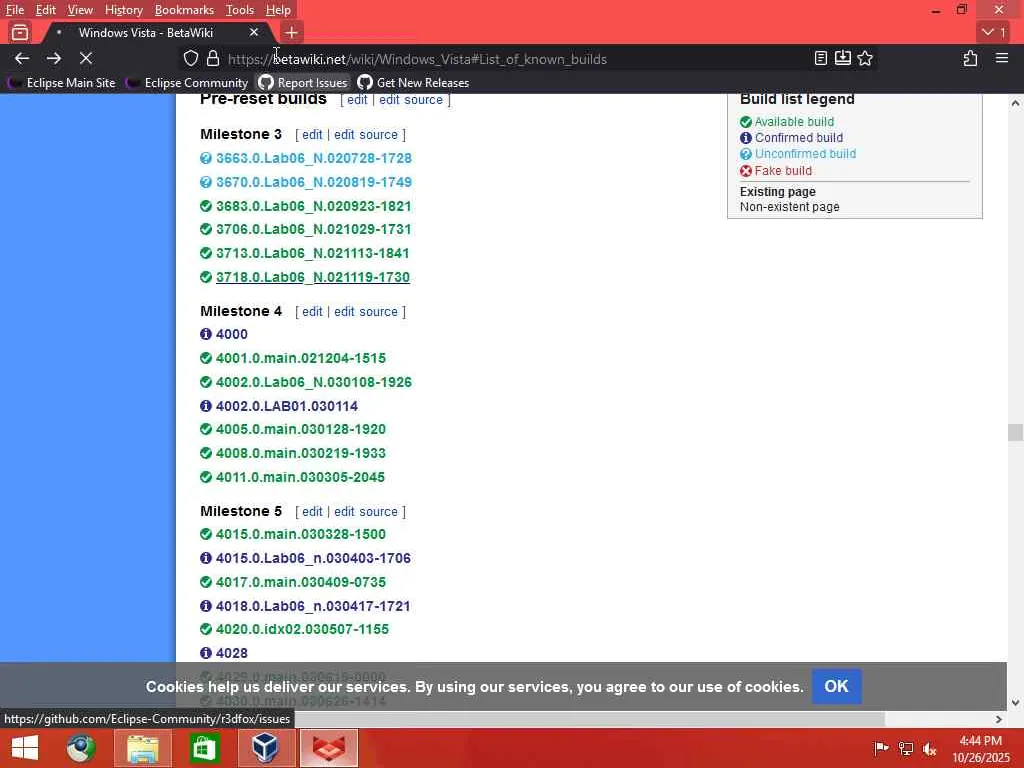
Task: Open Get New Releases bookmark
Action: click(x=413, y=83)
